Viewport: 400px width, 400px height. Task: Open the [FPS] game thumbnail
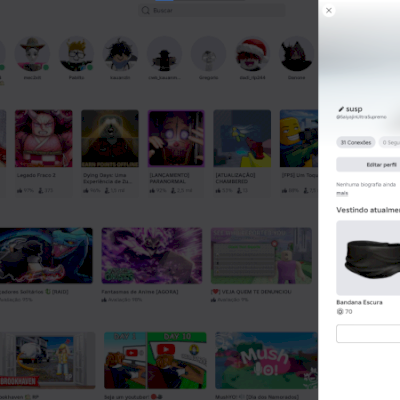click(x=299, y=138)
